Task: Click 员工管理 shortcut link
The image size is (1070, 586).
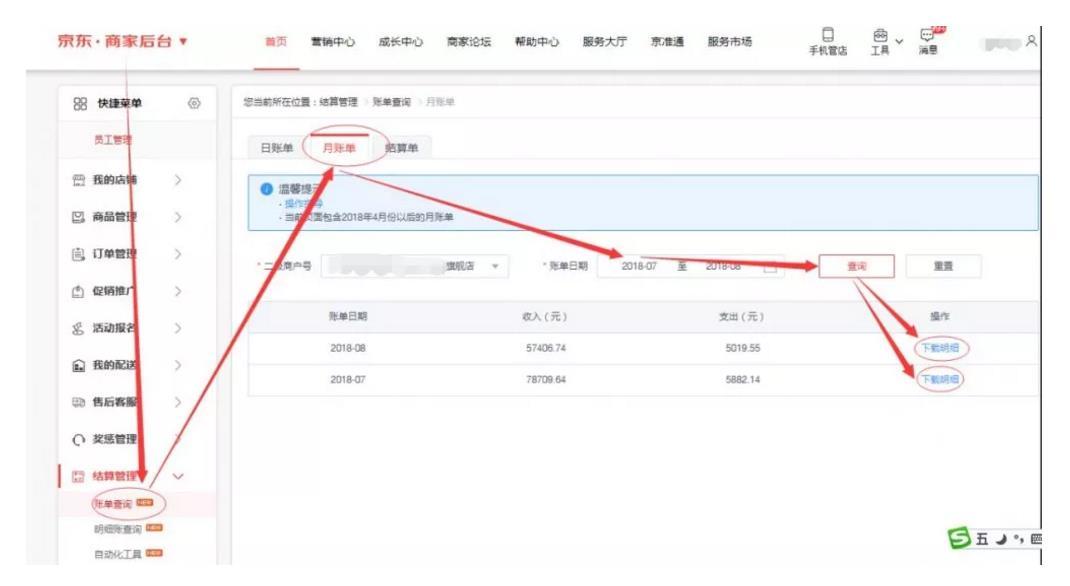Action: (113, 140)
